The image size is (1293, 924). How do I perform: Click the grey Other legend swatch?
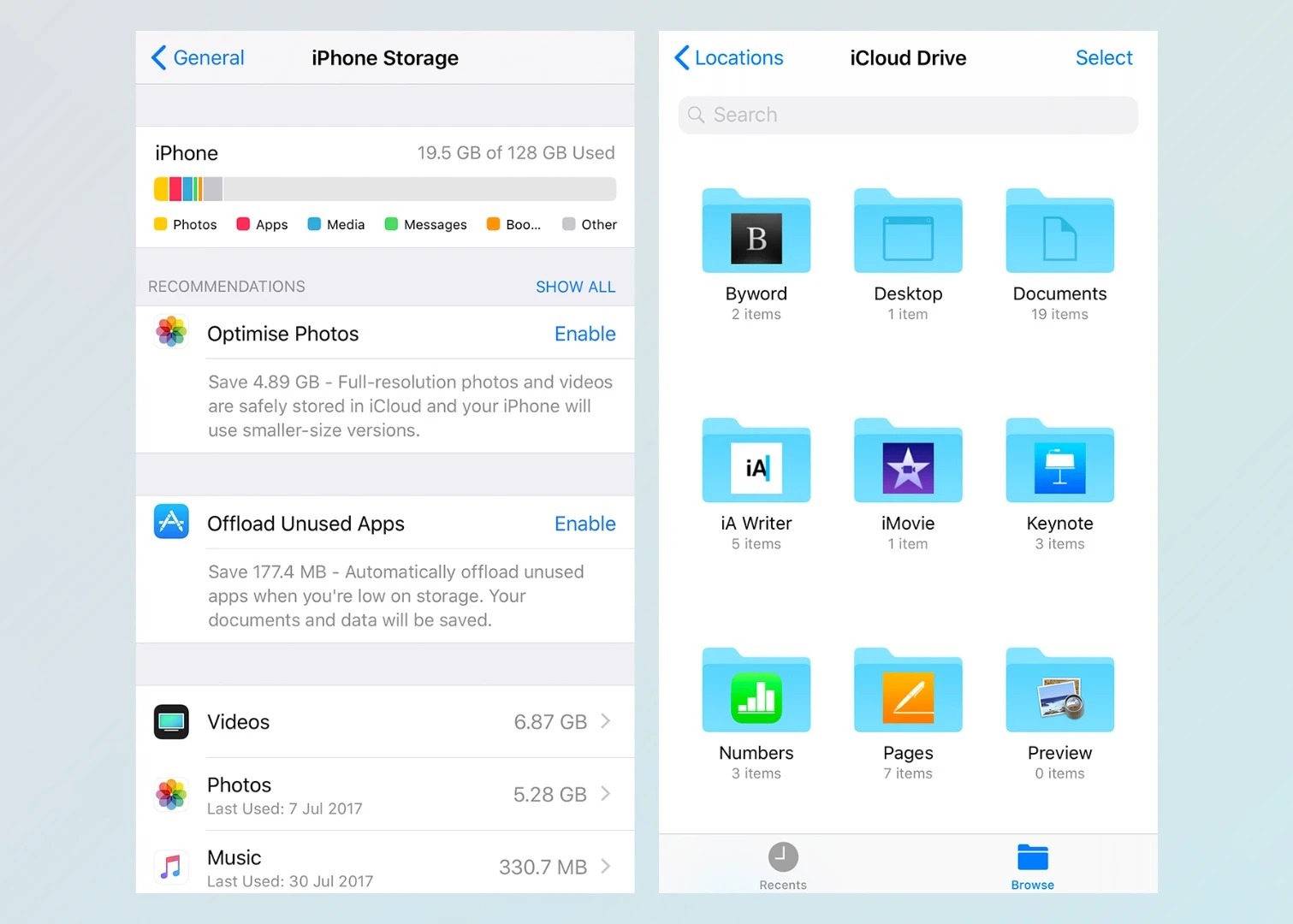click(x=568, y=224)
